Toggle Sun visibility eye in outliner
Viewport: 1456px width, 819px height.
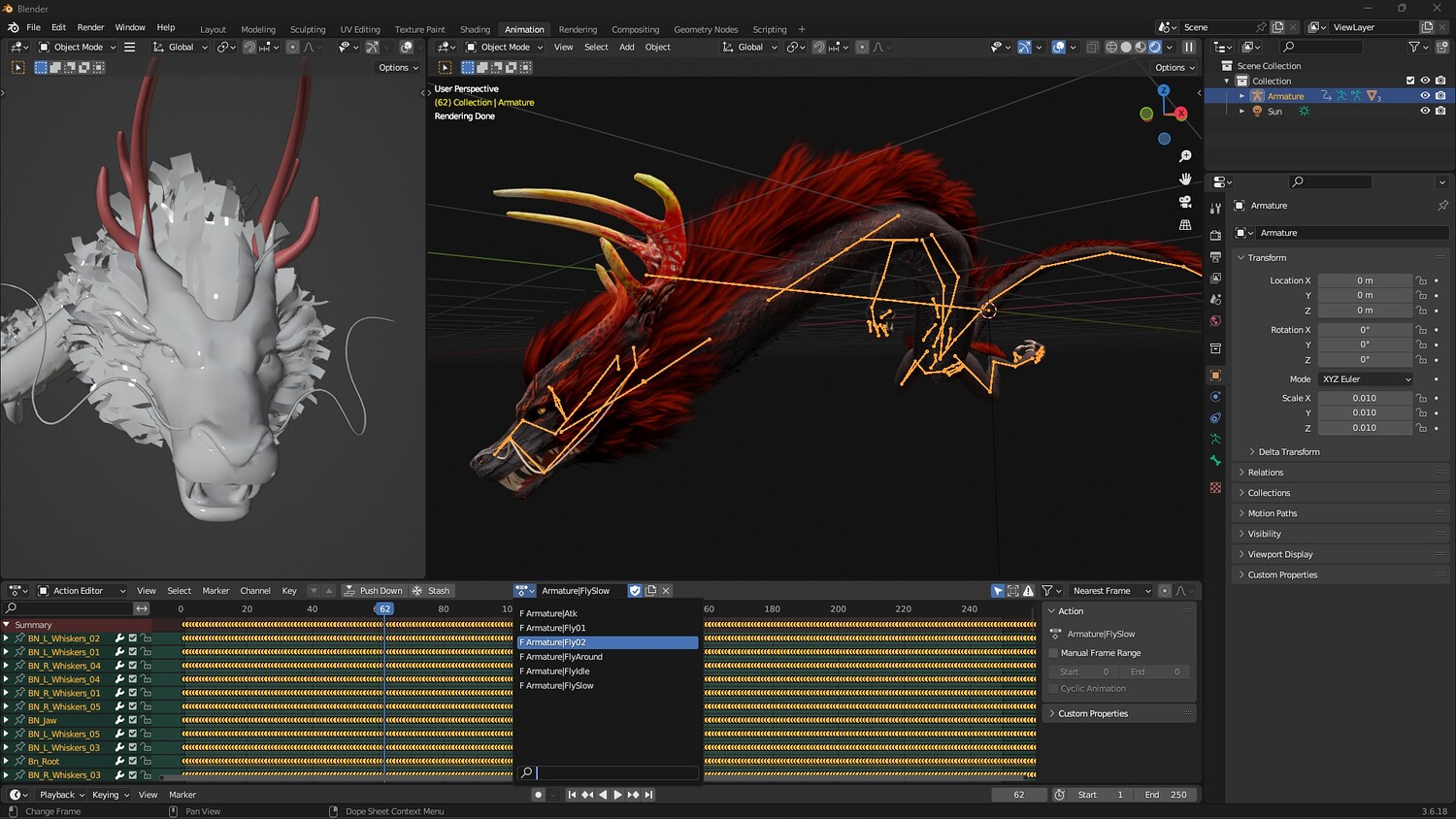(x=1425, y=112)
